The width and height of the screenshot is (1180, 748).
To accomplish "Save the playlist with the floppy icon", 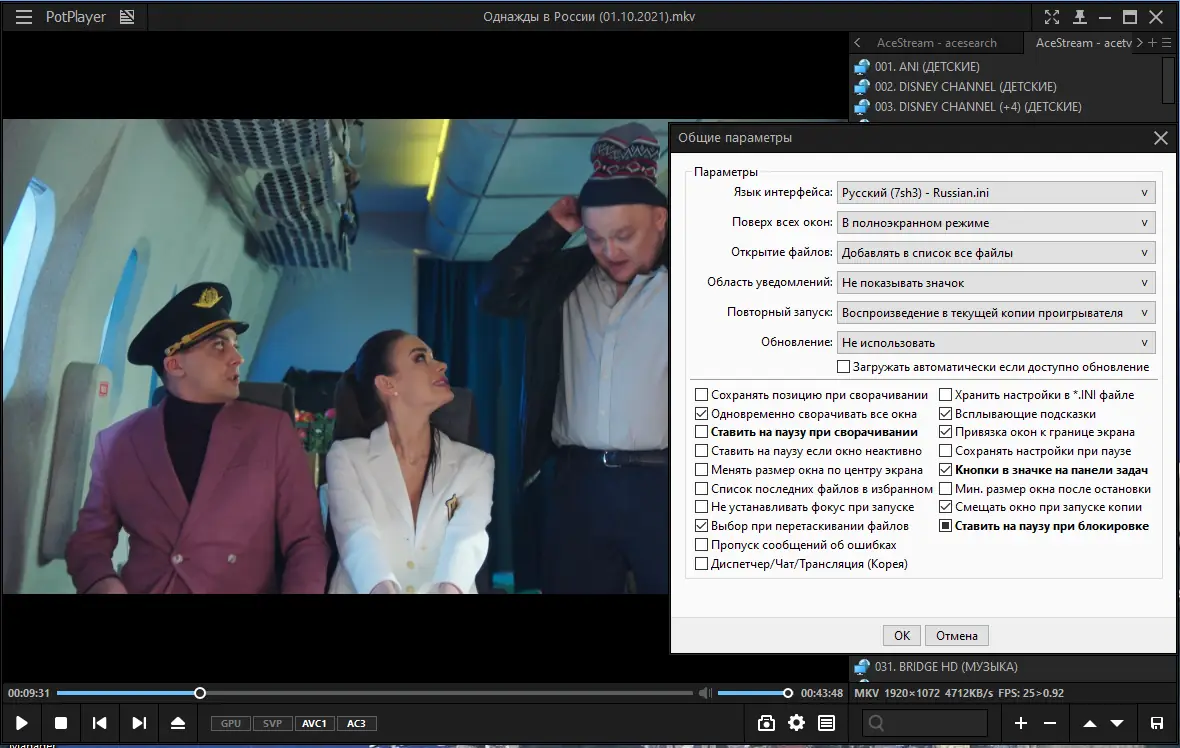I will [x=1157, y=723].
